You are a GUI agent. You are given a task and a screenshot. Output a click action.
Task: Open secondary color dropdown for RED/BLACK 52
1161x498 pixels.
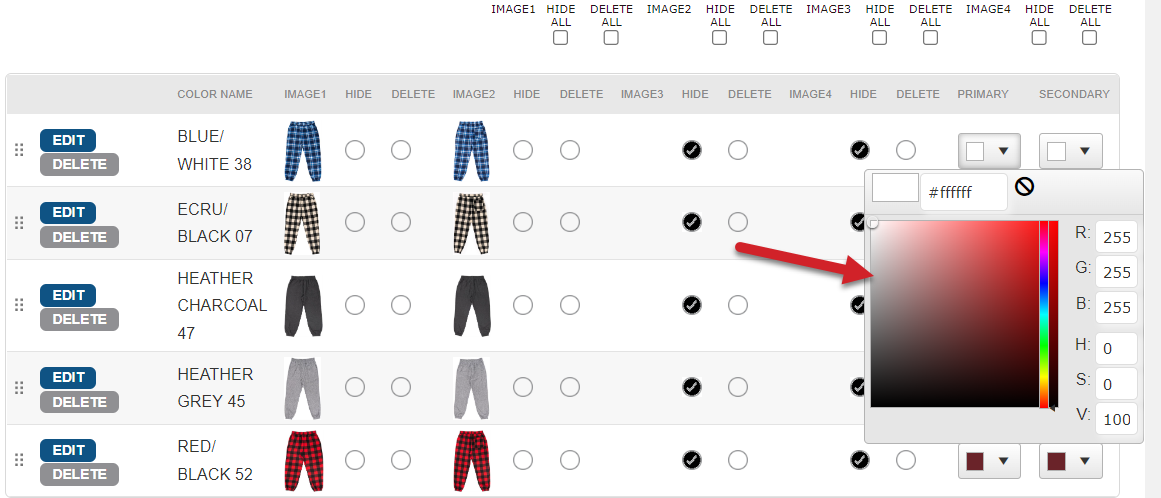point(1071,461)
